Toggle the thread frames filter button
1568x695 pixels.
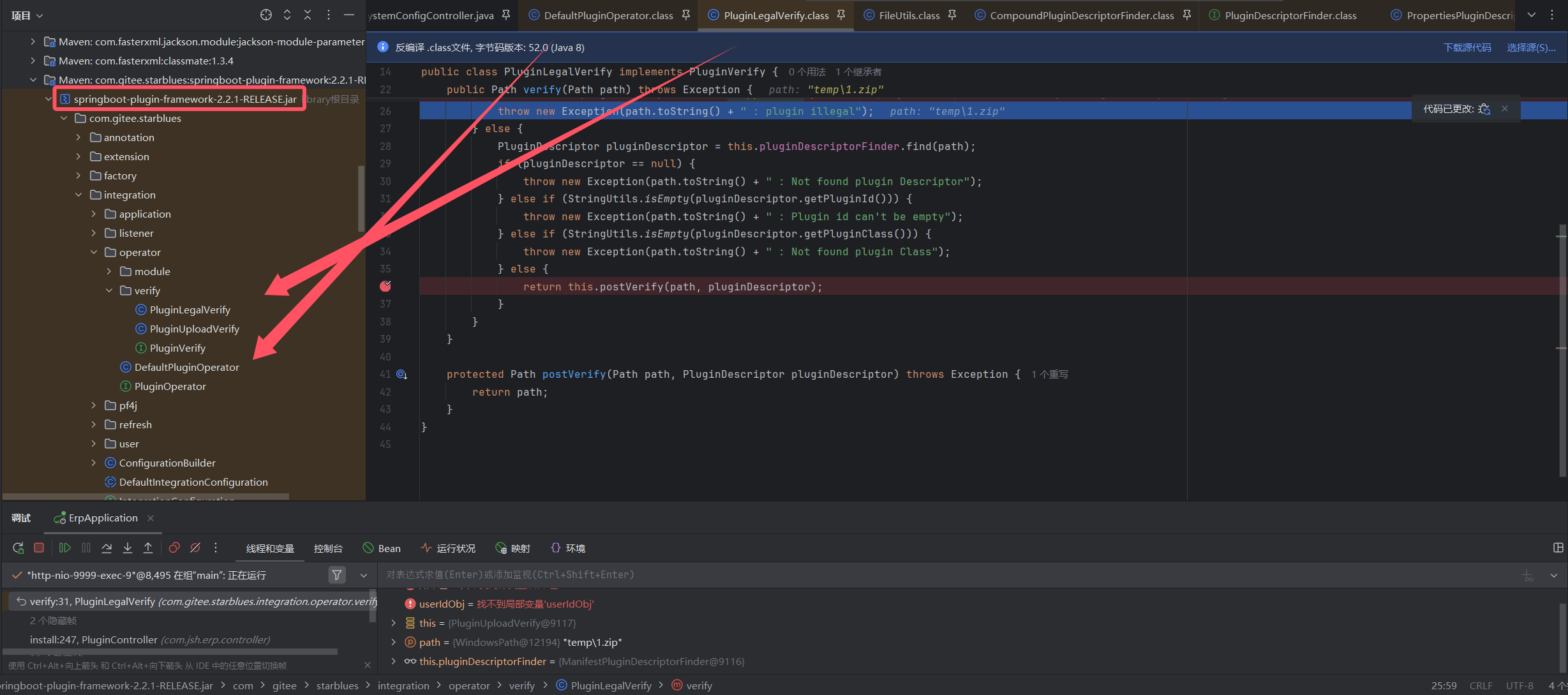click(337, 575)
